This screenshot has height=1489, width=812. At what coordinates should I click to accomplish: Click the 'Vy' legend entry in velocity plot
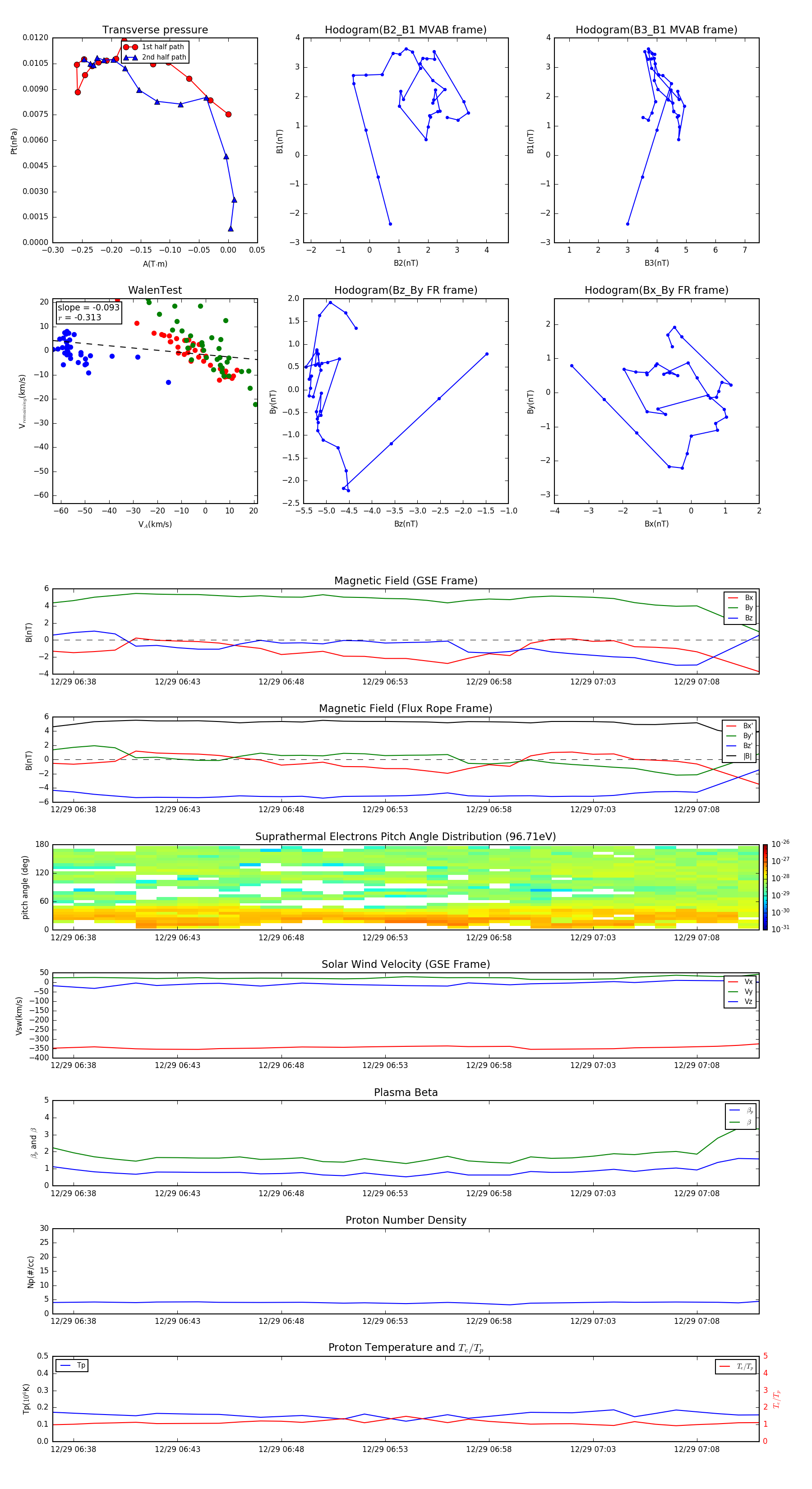tap(741, 992)
